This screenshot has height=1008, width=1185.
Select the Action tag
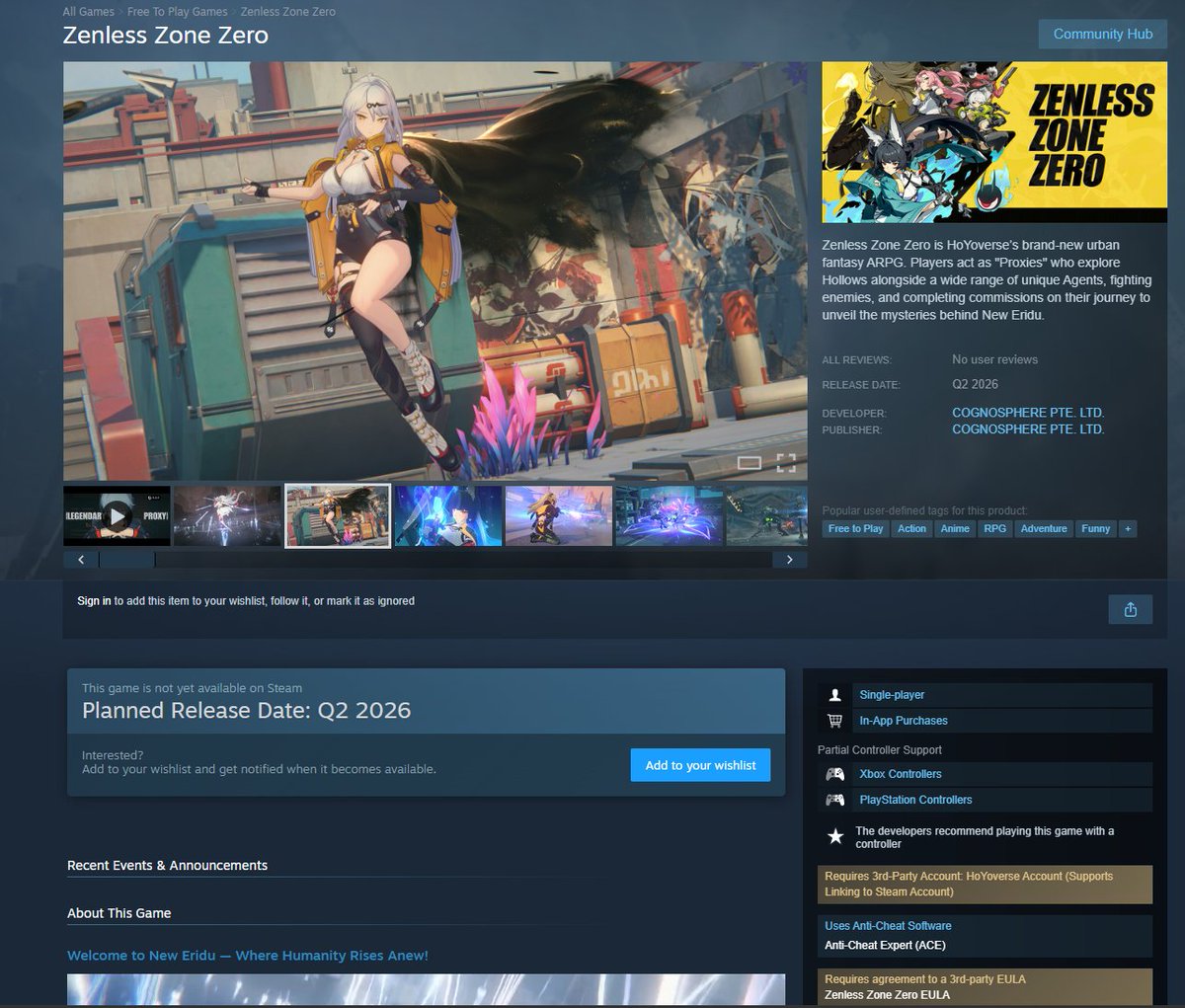click(911, 529)
